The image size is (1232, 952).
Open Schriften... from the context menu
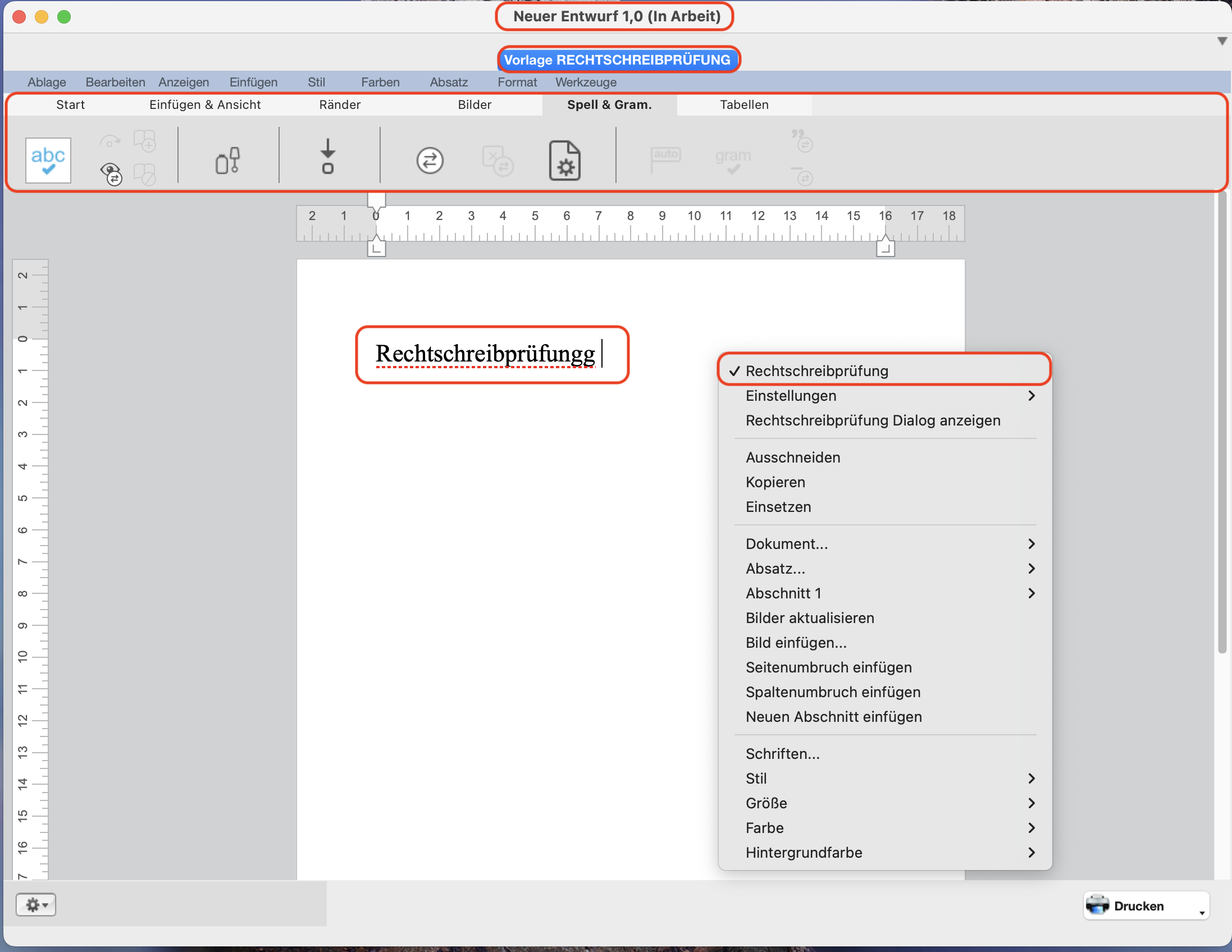click(884, 753)
